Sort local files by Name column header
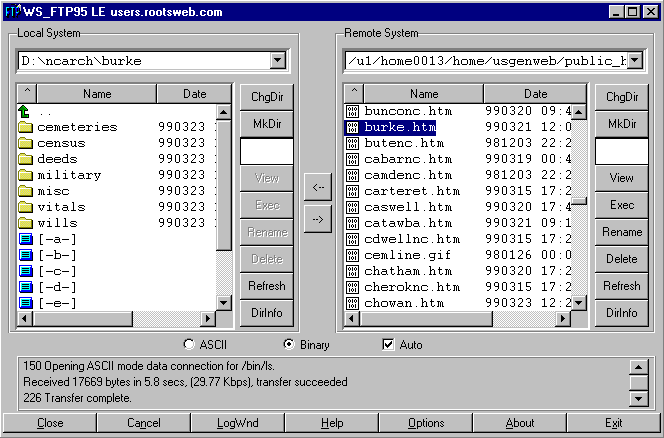This screenshot has width=664, height=438. click(96, 94)
